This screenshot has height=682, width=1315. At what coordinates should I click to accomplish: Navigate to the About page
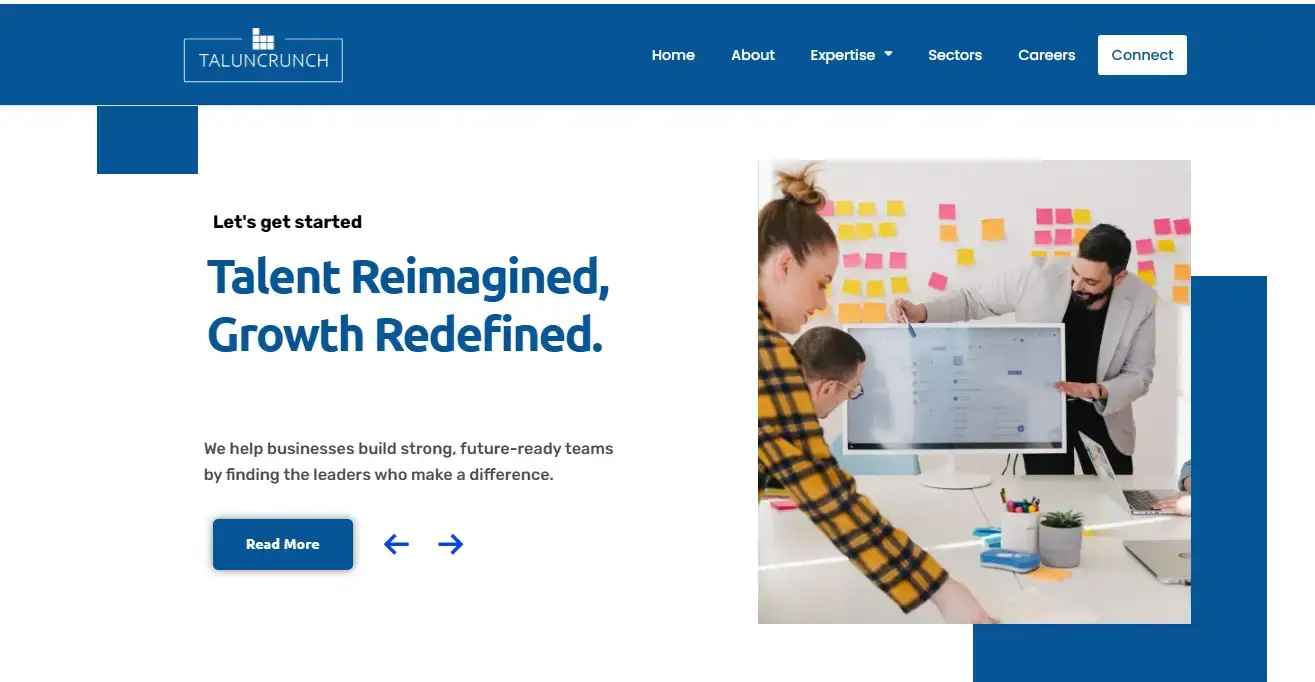752,55
